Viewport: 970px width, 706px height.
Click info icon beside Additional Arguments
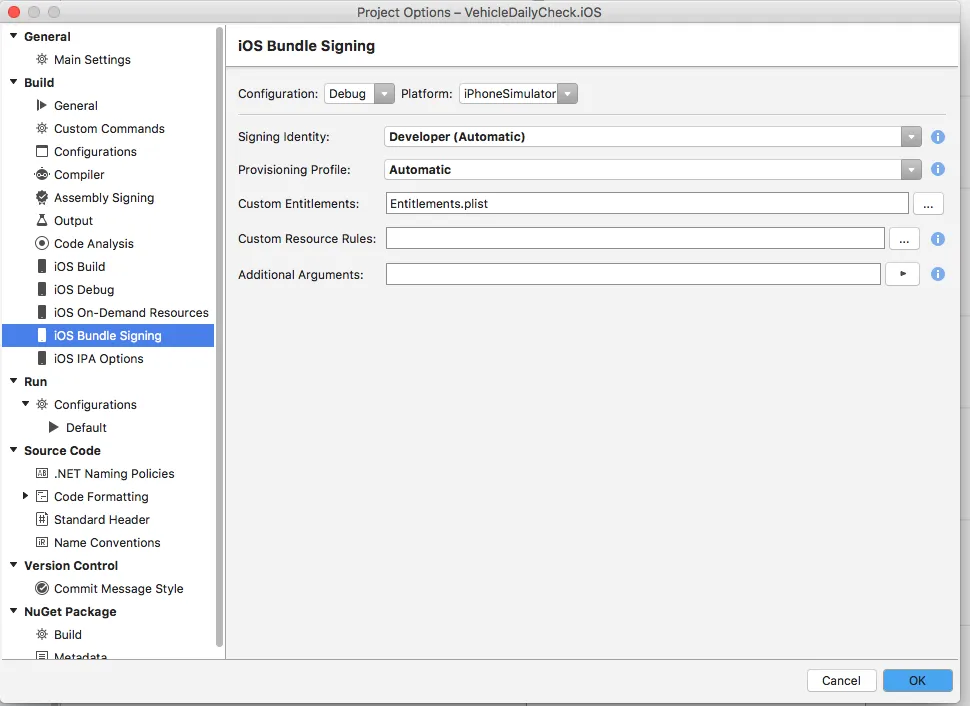938,274
